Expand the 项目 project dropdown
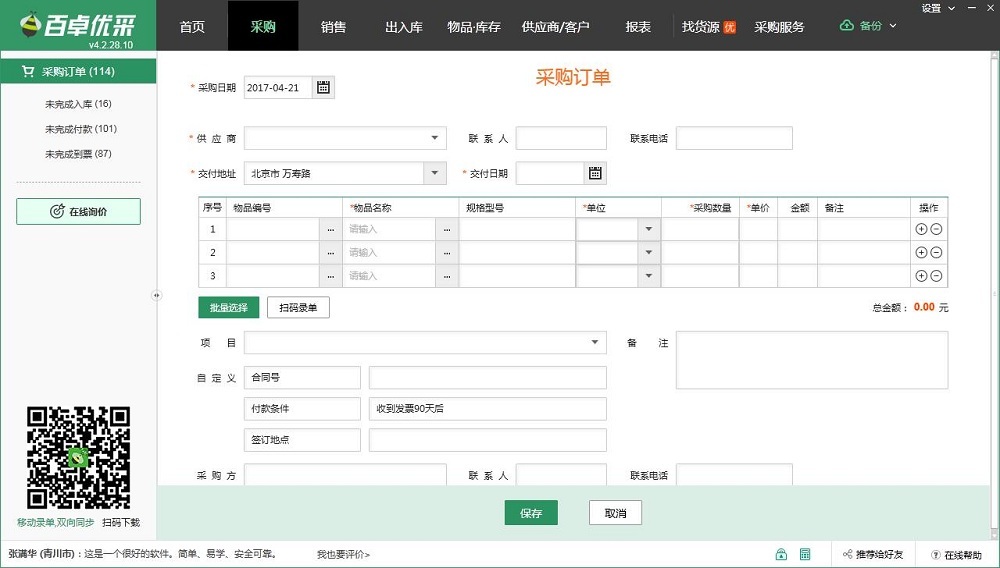Screen dimensions: 1000x568 (x=594, y=342)
